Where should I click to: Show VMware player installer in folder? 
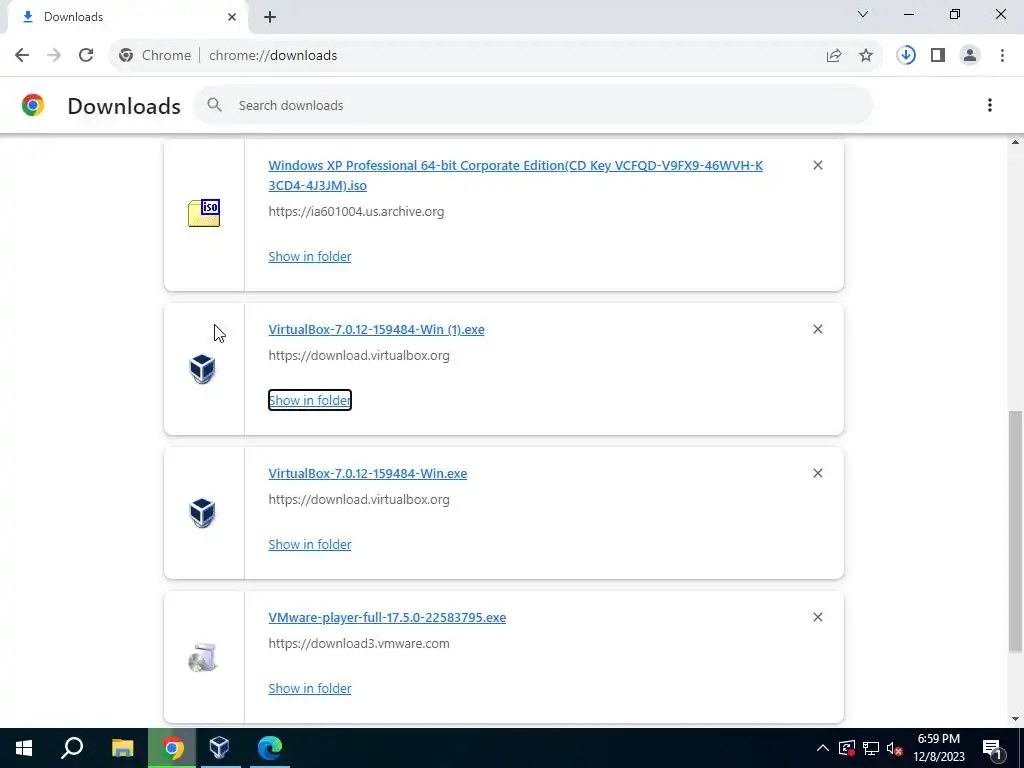pos(310,688)
